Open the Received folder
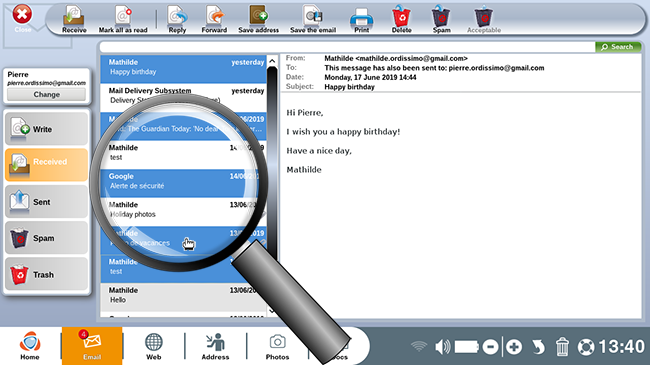The image size is (650, 365). coord(46,165)
